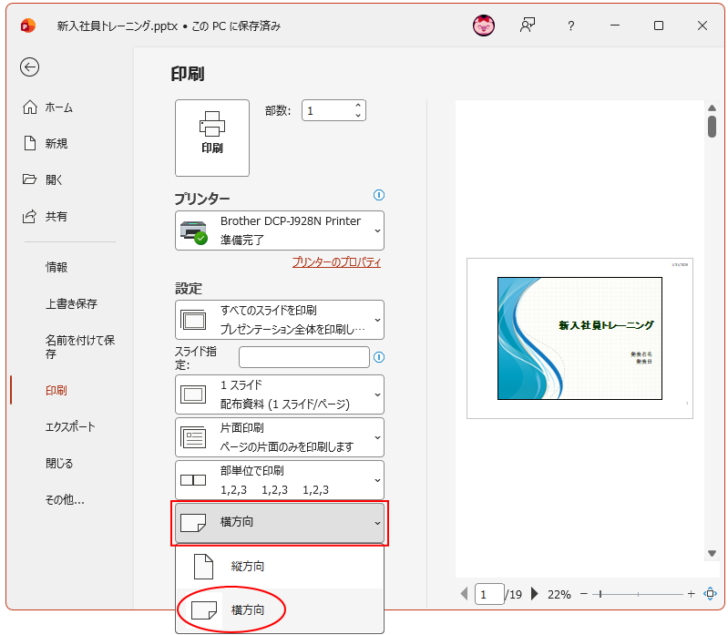Go to previous preview page arrow
The width and height of the screenshot is (728, 635).
pyautogui.click(x=464, y=594)
